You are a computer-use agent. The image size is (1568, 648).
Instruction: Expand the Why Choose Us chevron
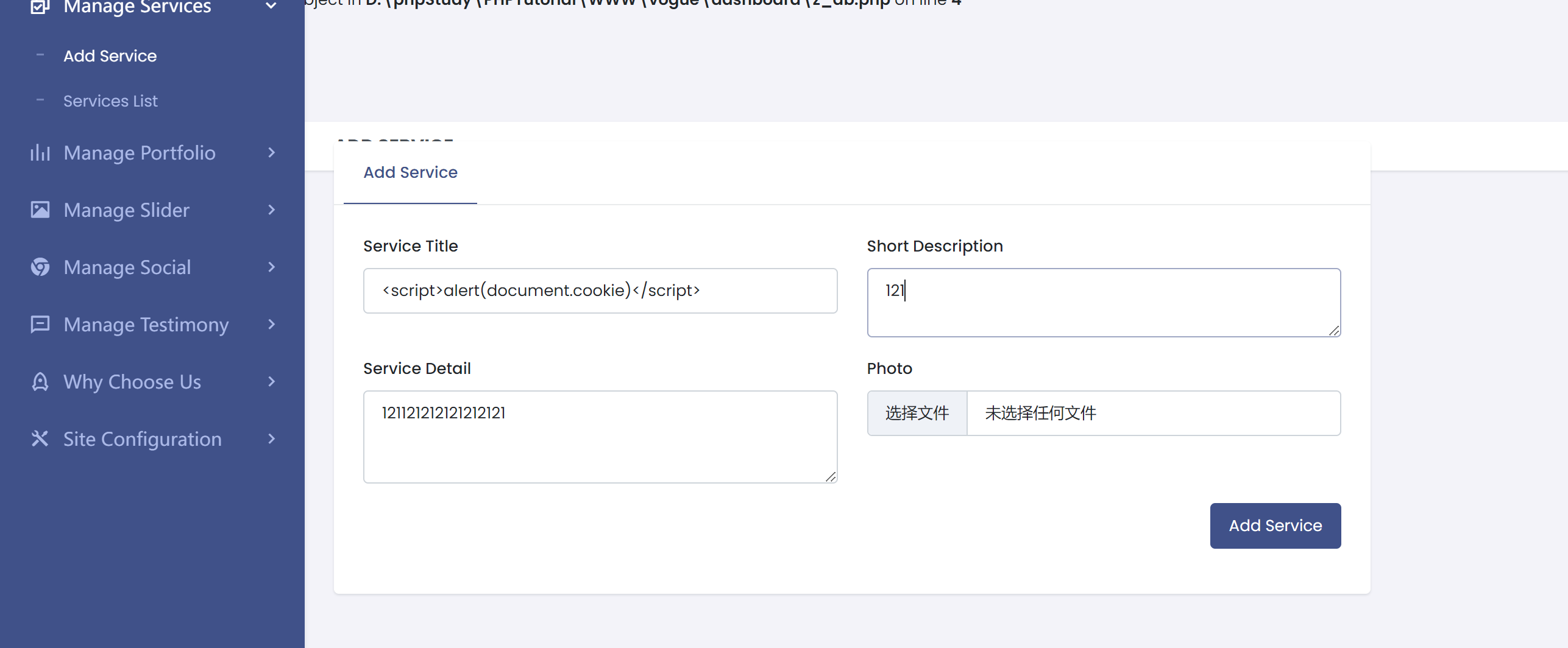coord(272,381)
